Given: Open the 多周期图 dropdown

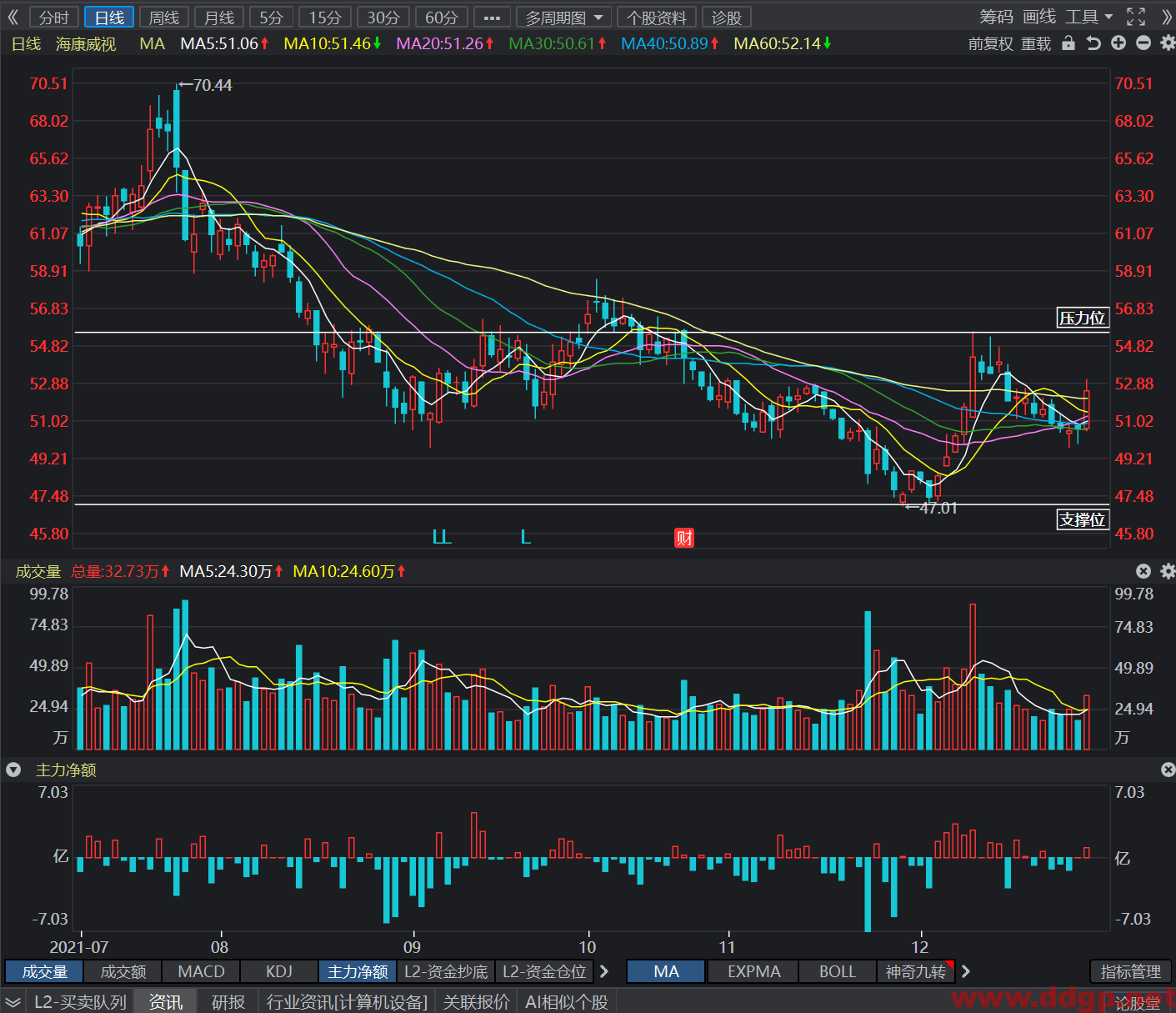Looking at the screenshot, I should click(564, 18).
